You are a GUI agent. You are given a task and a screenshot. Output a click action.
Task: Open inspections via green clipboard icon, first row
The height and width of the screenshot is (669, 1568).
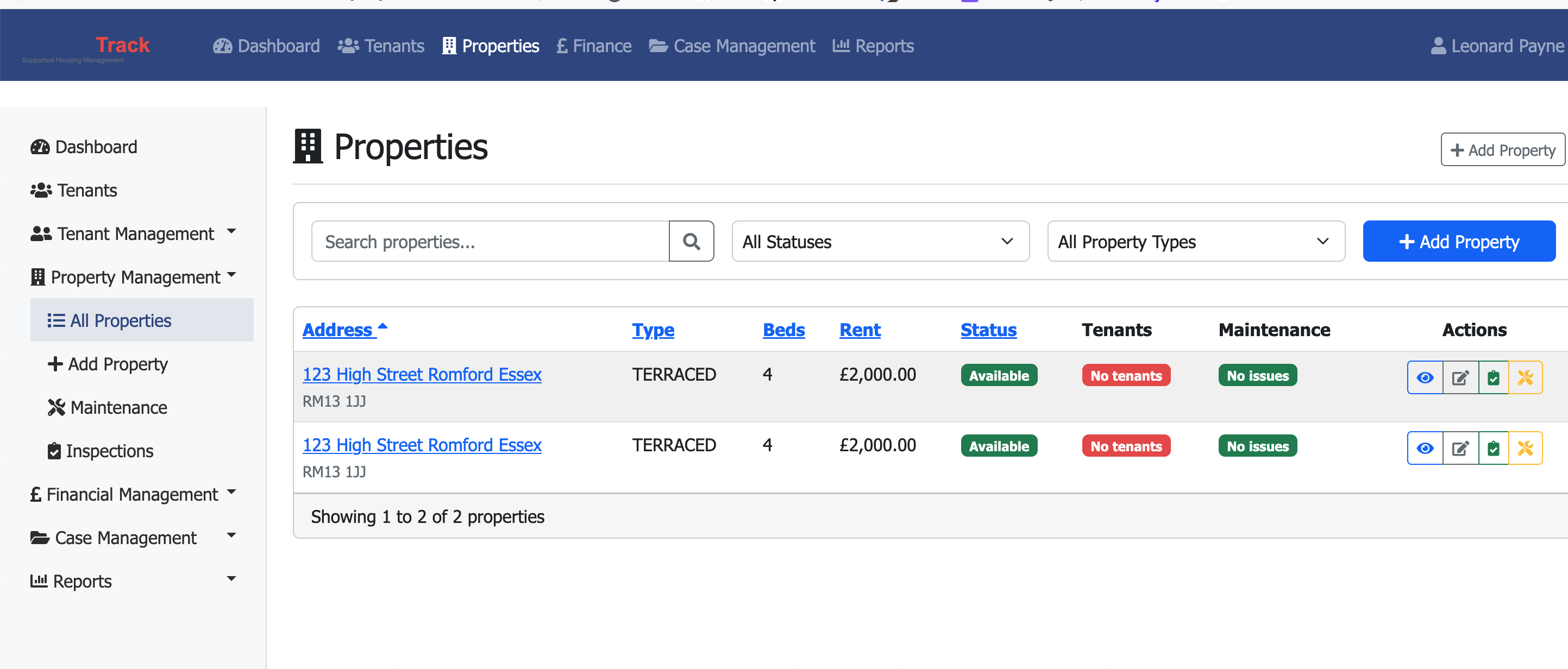click(x=1494, y=377)
